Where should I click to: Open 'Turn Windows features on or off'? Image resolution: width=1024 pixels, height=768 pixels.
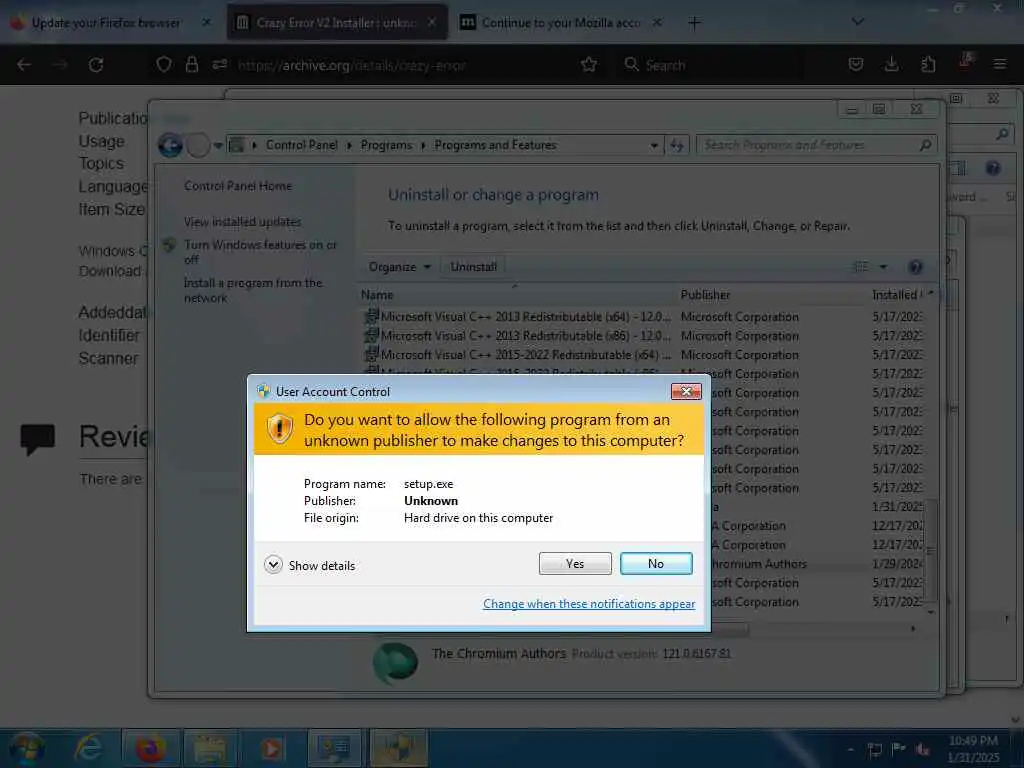coord(260,252)
